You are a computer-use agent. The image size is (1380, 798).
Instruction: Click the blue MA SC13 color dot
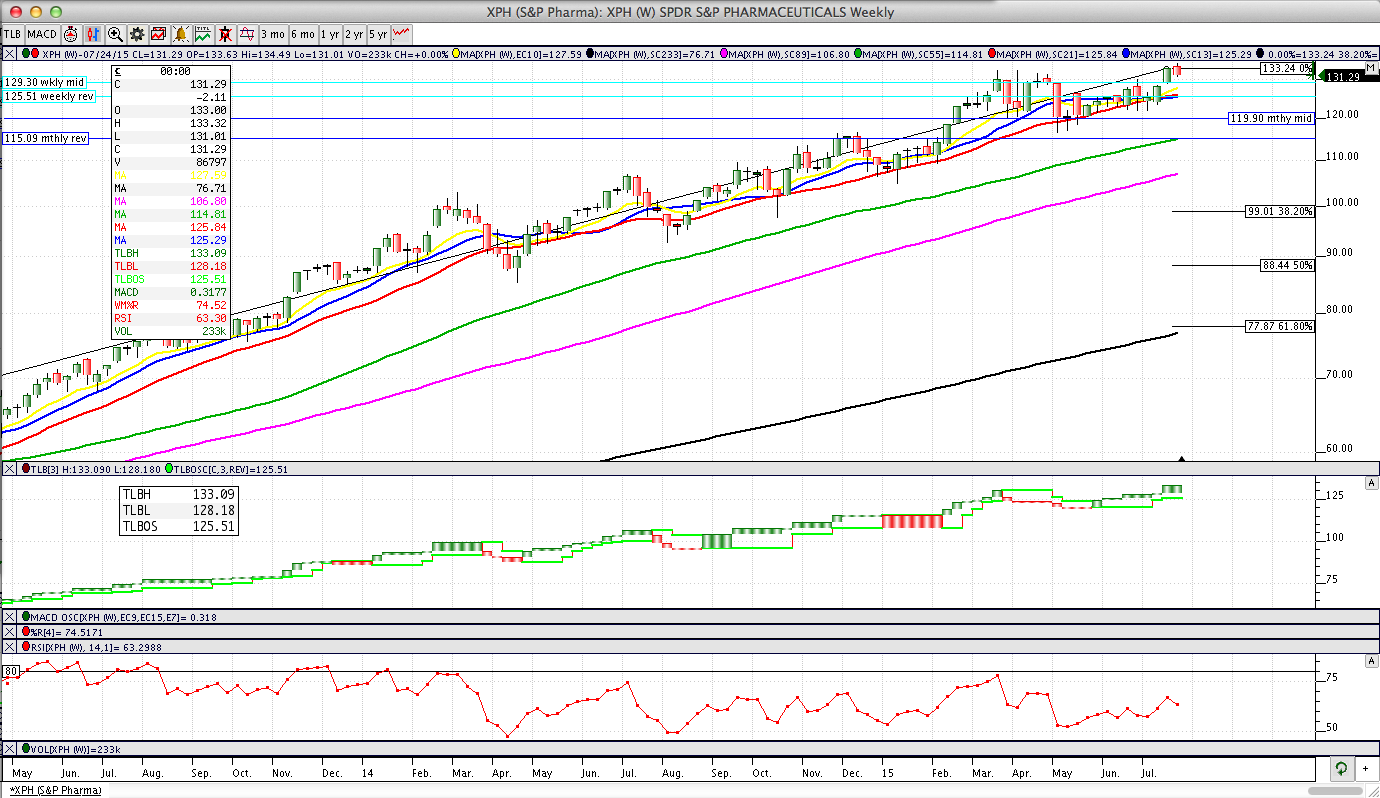1127,53
